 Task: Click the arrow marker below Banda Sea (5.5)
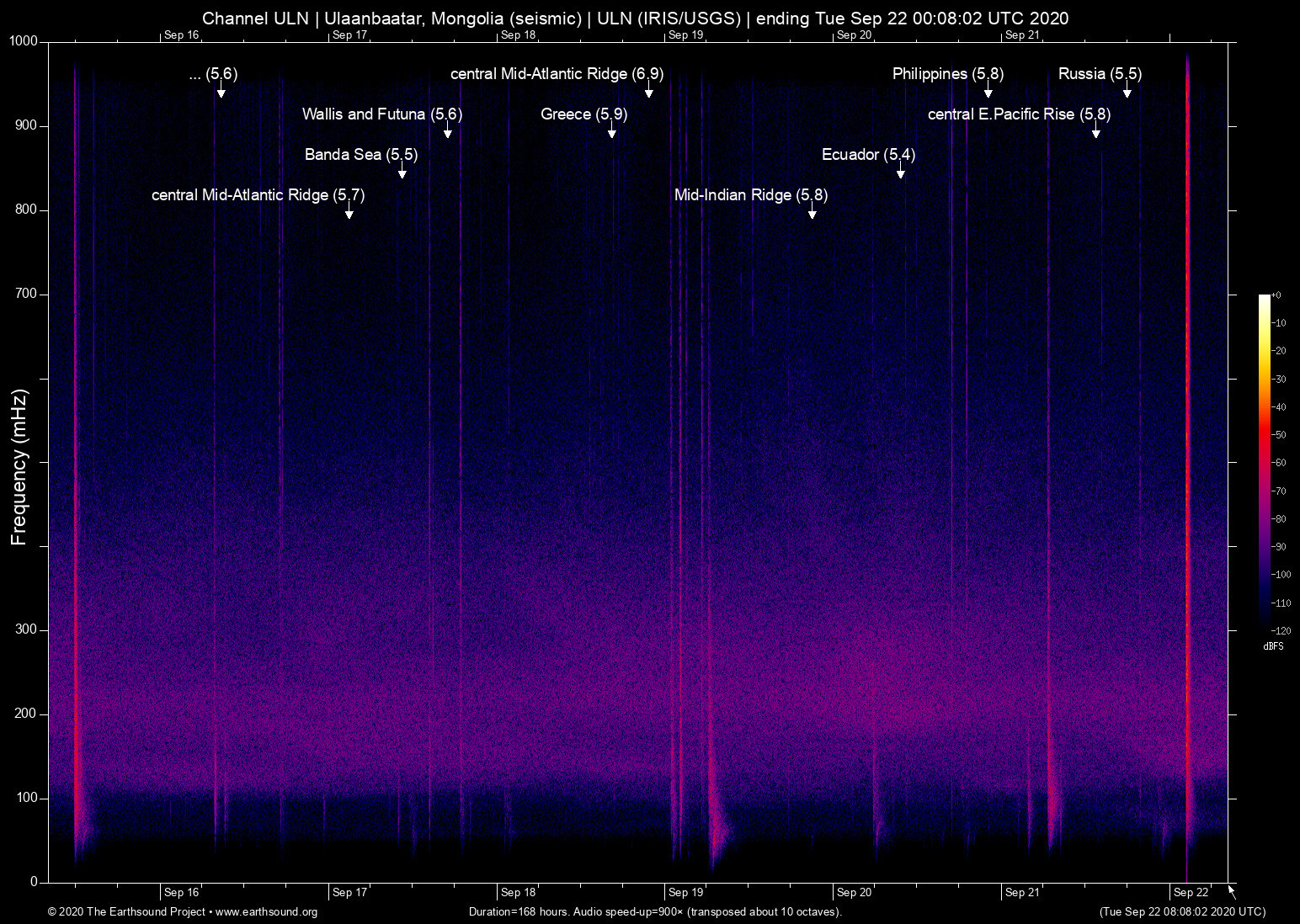(402, 170)
